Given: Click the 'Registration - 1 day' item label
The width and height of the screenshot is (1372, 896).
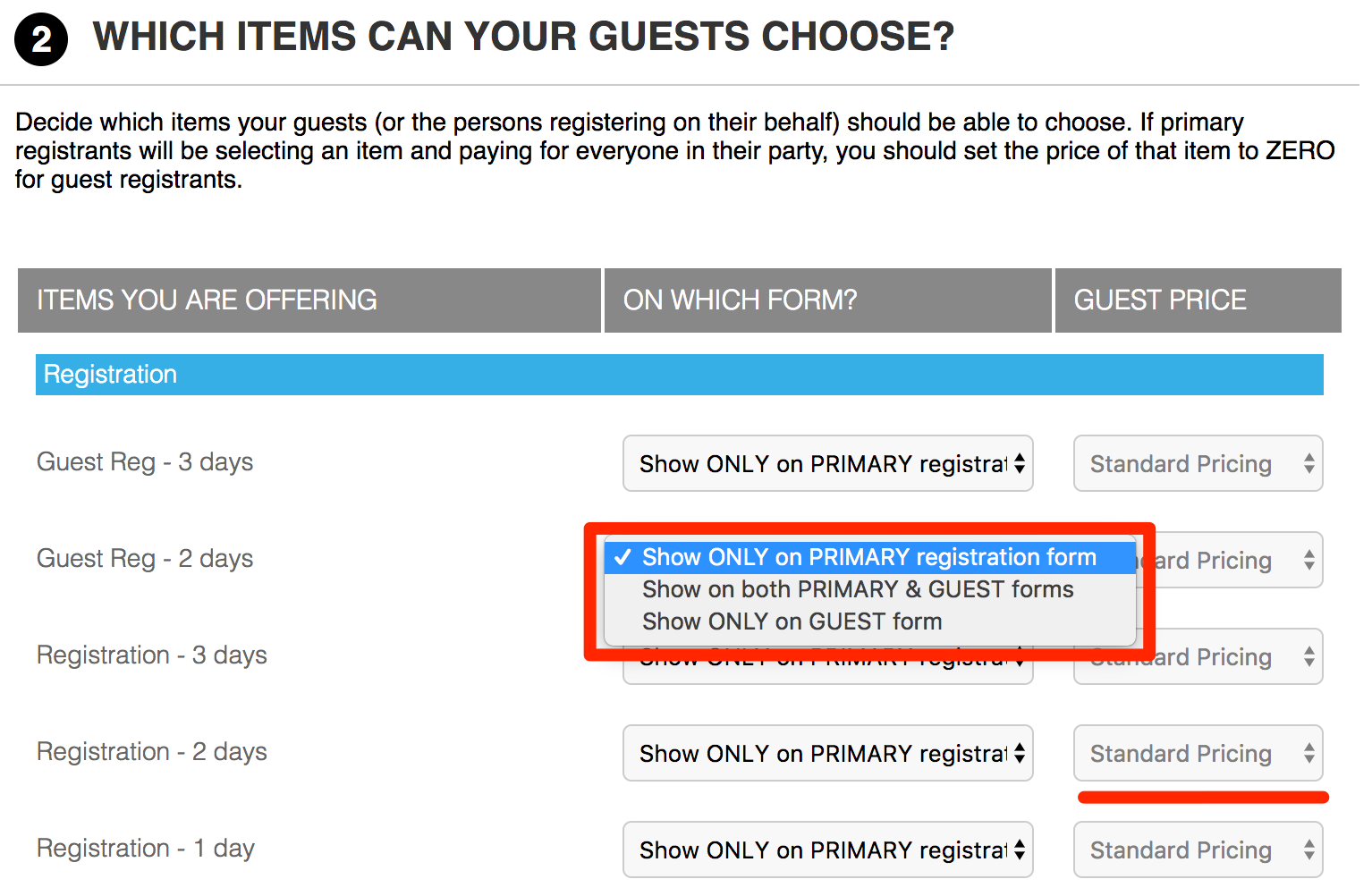Looking at the screenshot, I should (146, 849).
